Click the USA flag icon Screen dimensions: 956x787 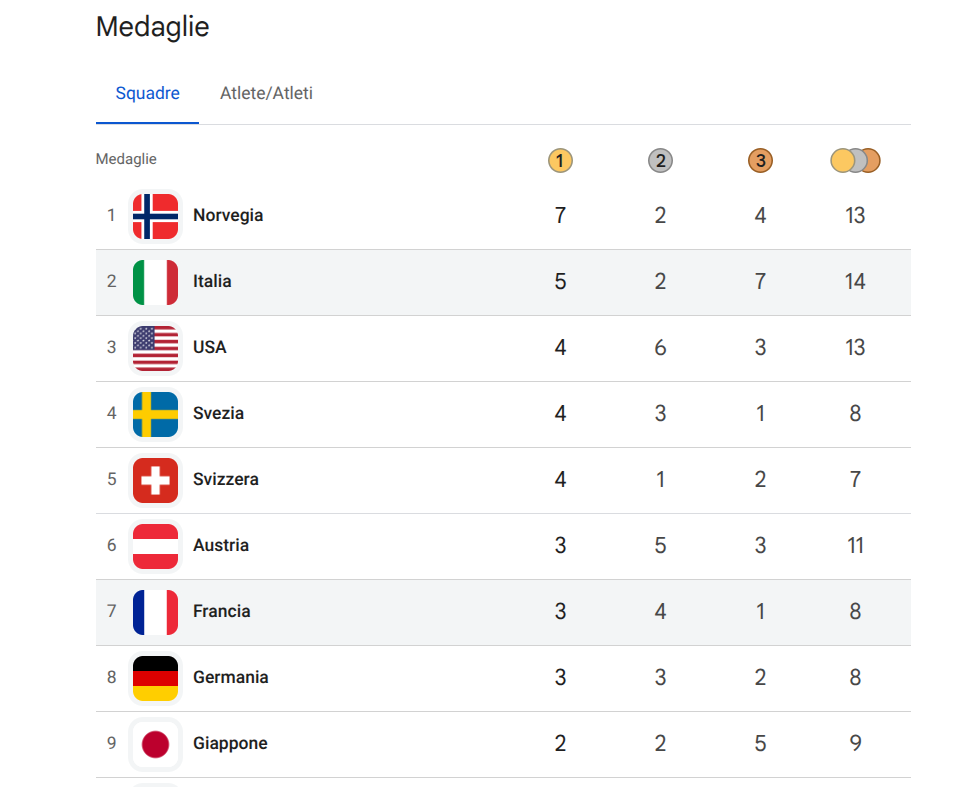pos(155,348)
